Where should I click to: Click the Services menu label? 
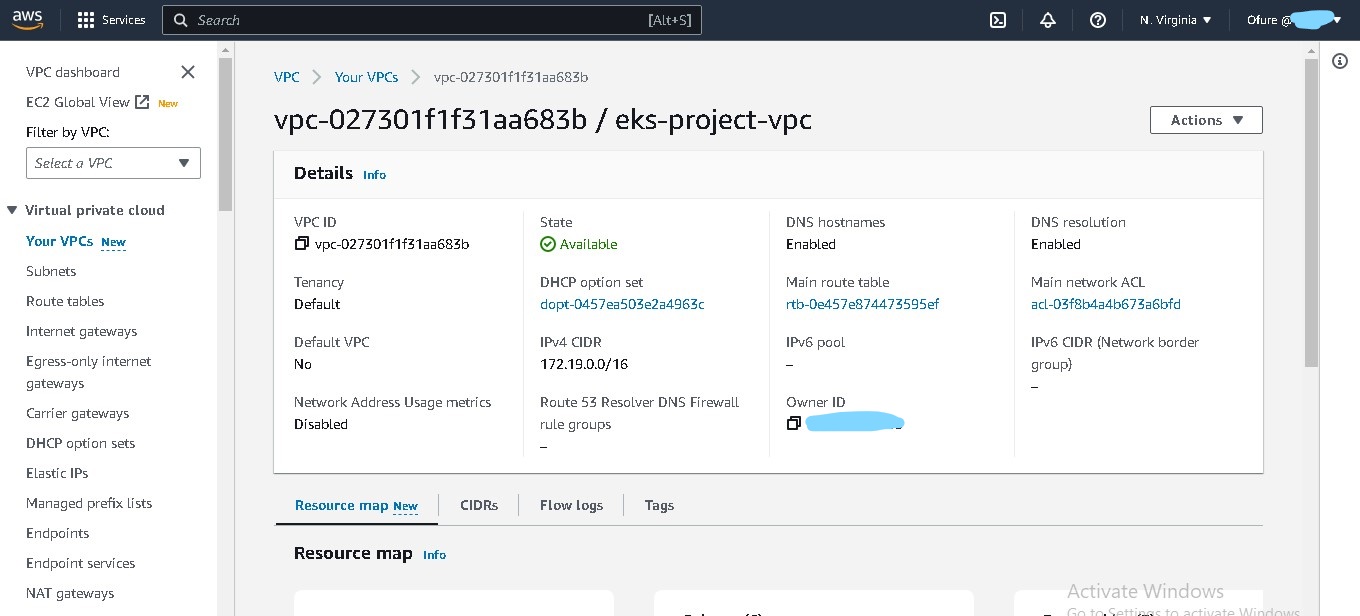pyautogui.click(x=124, y=20)
